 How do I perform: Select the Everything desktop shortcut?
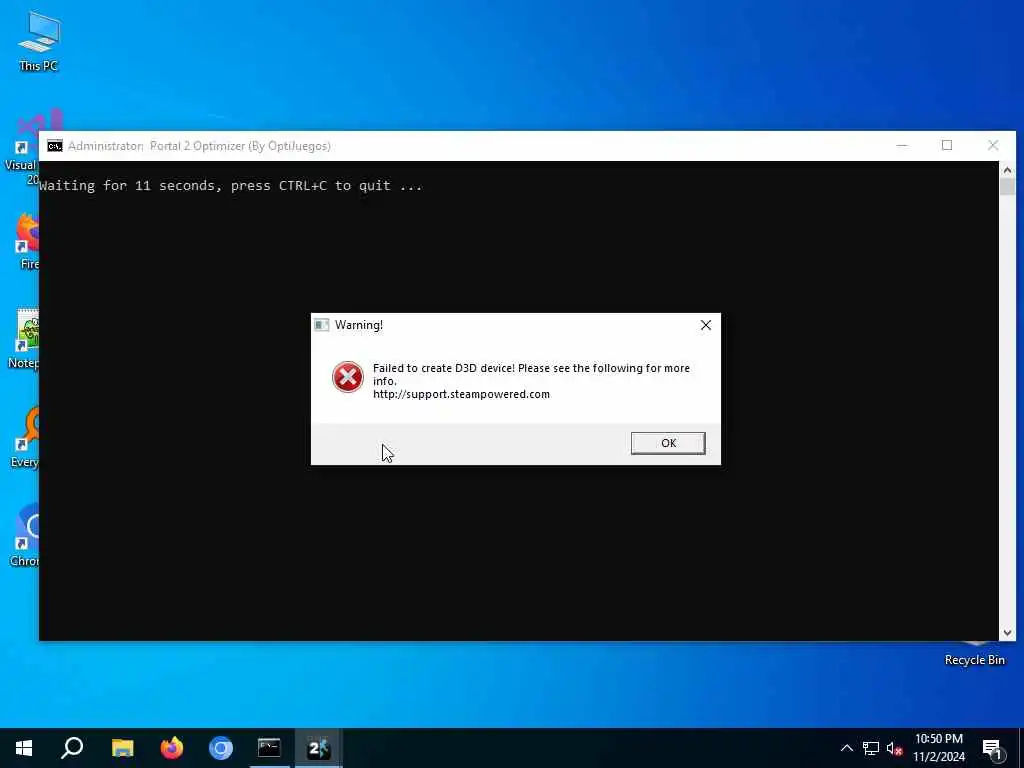(x=25, y=438)
